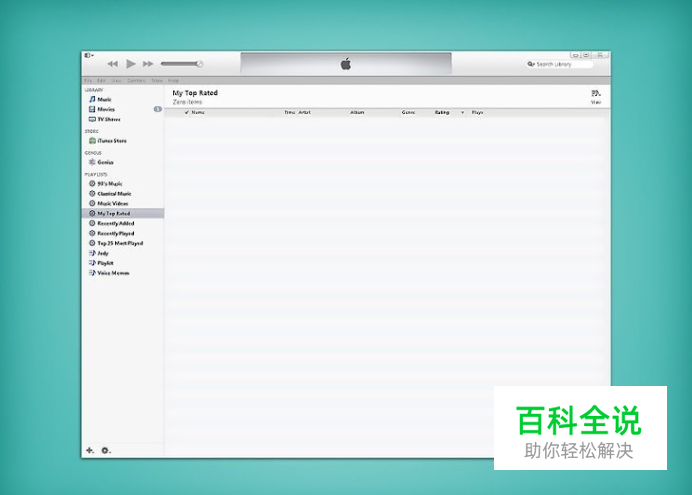Click the music note icon beside Music
692x495 pixels.
point(92,99)
